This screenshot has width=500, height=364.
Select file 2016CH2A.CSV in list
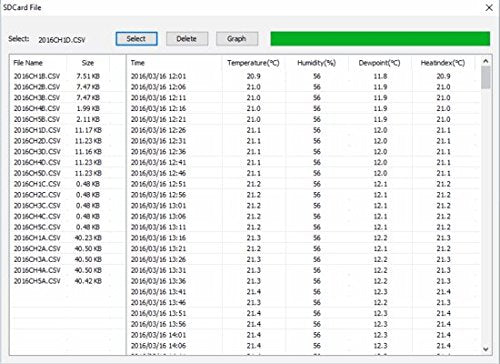pos(57,249)
